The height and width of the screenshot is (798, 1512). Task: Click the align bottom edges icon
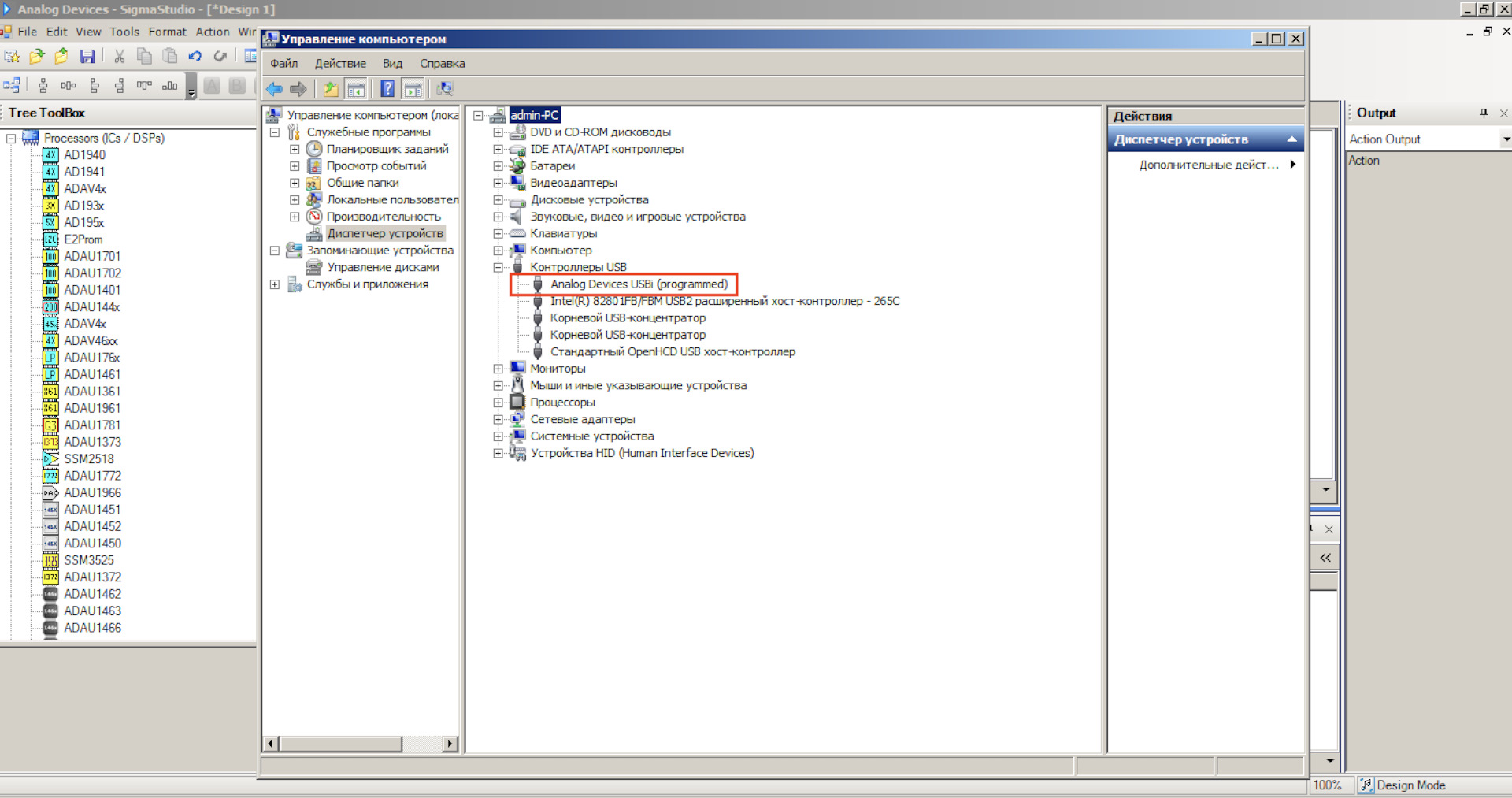169,85
